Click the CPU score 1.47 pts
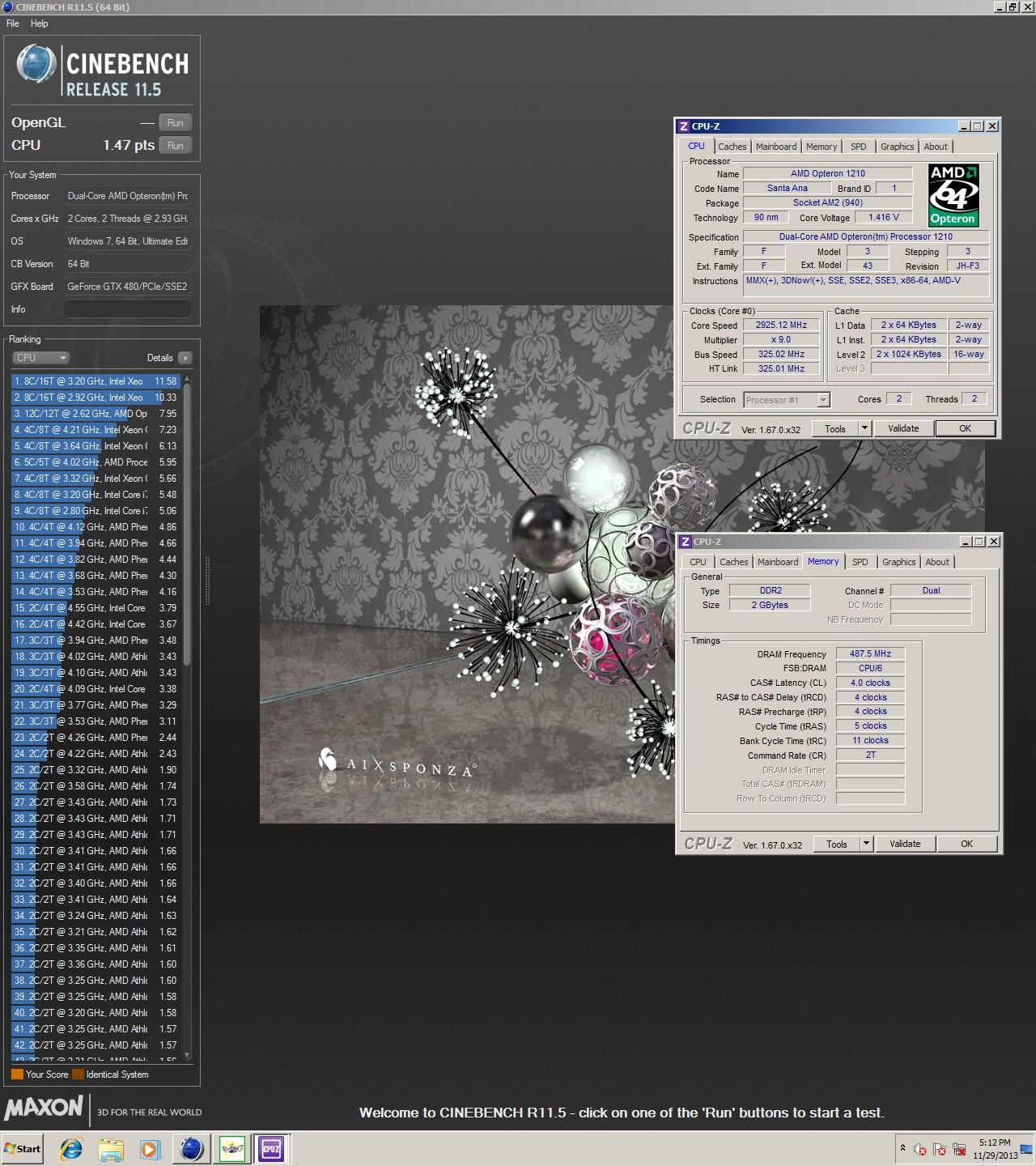The width and height of the screenshot is (1036, 1166). coord(129,146)
